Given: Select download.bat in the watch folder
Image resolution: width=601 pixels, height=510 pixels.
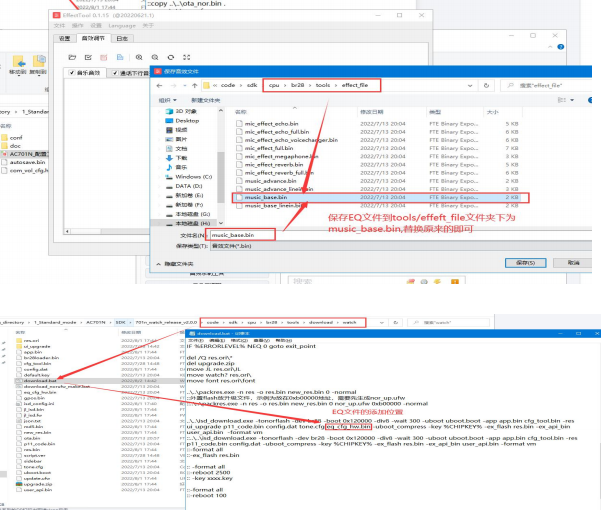Looking at the screenshot, I should (x=40, y=381).
